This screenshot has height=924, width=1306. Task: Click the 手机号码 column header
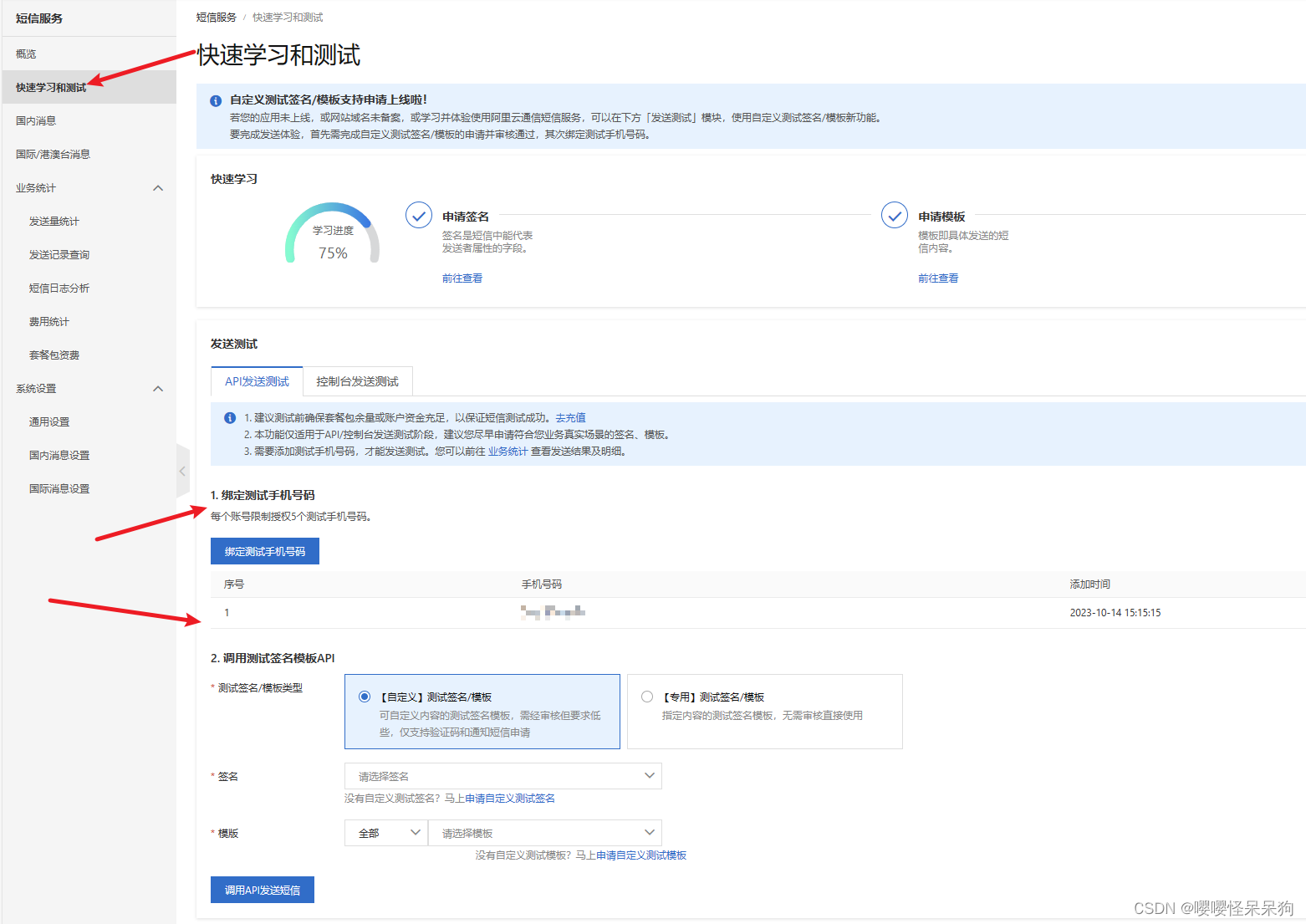click(542, 585)
